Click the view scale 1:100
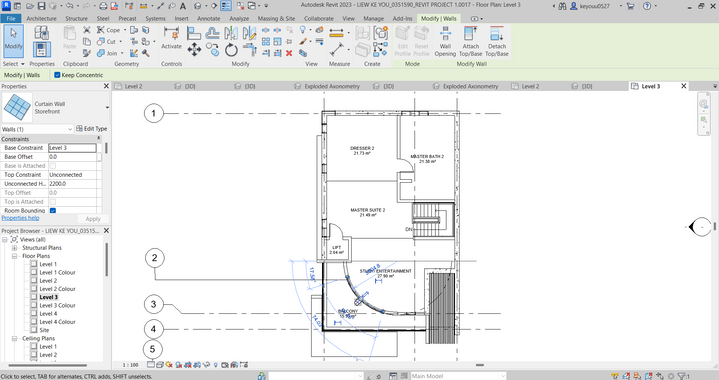This screenshot has height=380, width=719. pos(130,365)
